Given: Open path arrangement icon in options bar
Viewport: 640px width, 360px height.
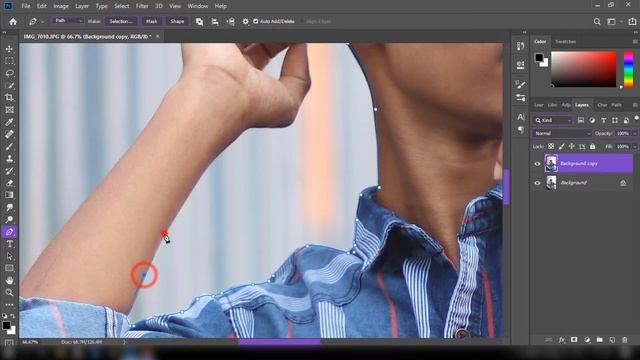Looking at the screenshot, I should coord(231,22).
